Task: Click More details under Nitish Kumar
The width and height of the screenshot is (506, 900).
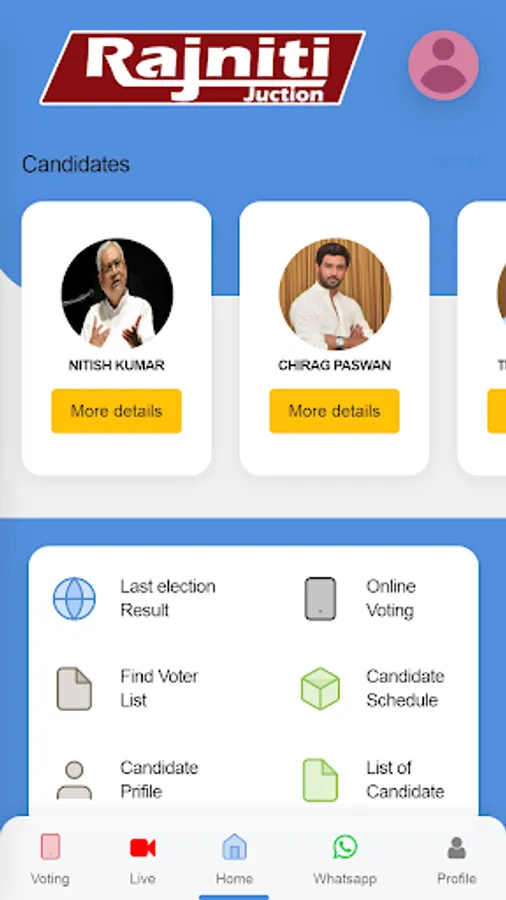Action: coord(116,411)
